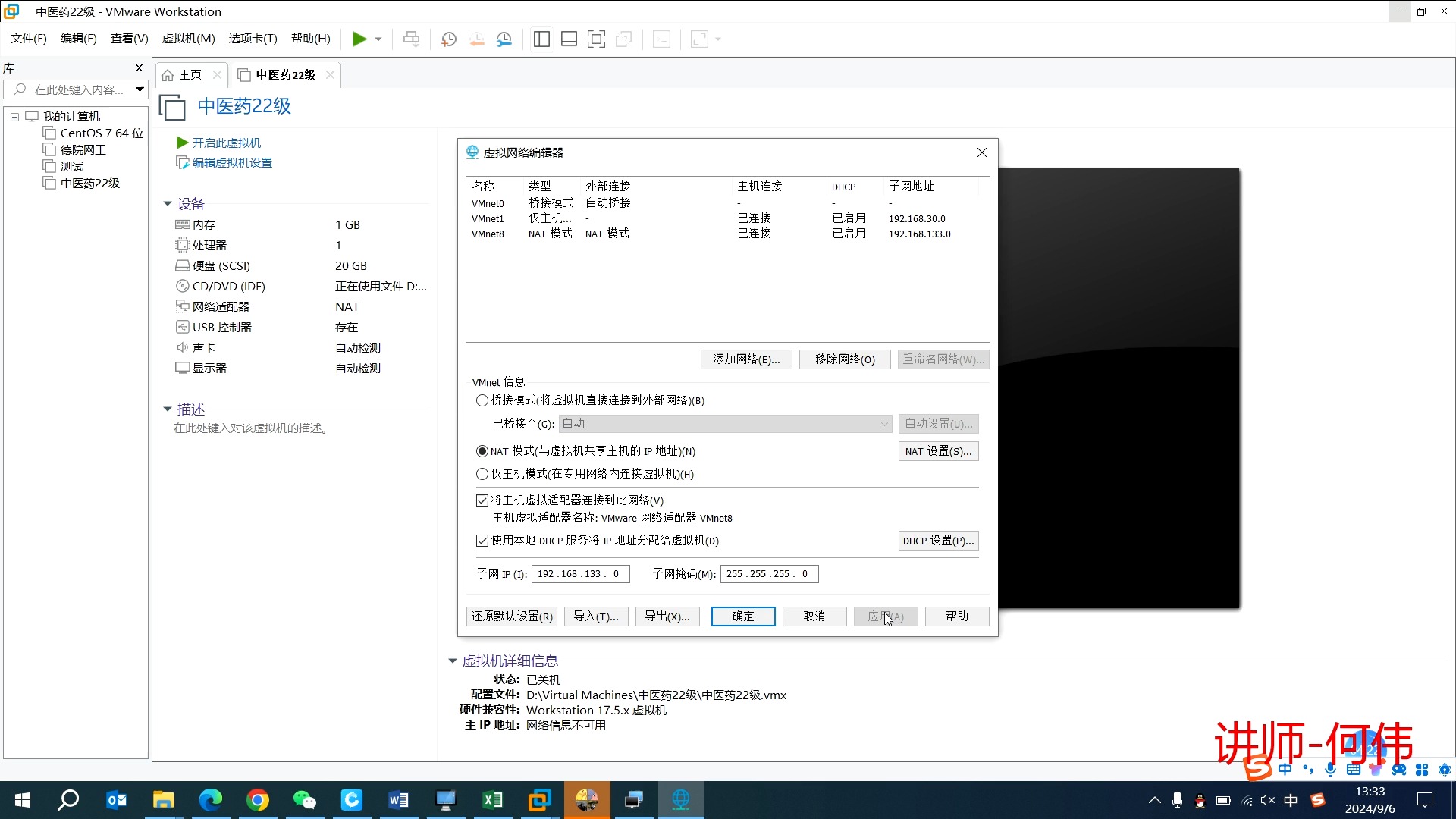Toggle the library sidebar view icon
The height and width of the screenshot is (819, 1456).
point(541,39)
